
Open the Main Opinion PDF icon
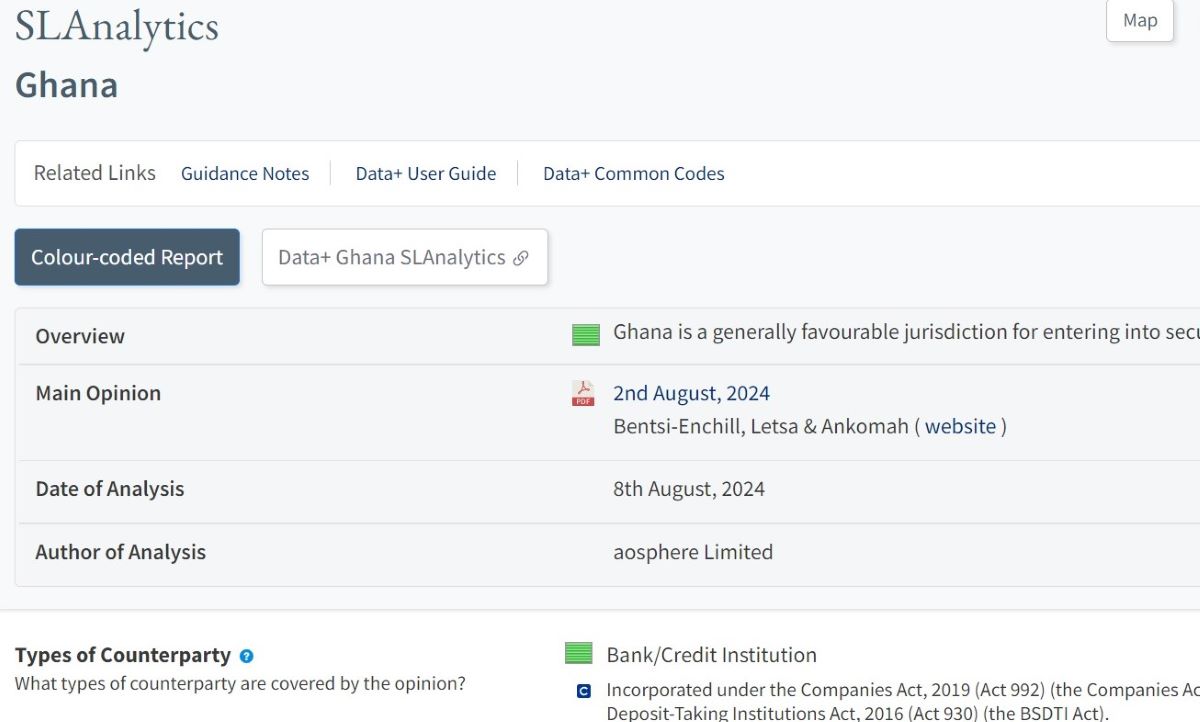tap(583, 394)
